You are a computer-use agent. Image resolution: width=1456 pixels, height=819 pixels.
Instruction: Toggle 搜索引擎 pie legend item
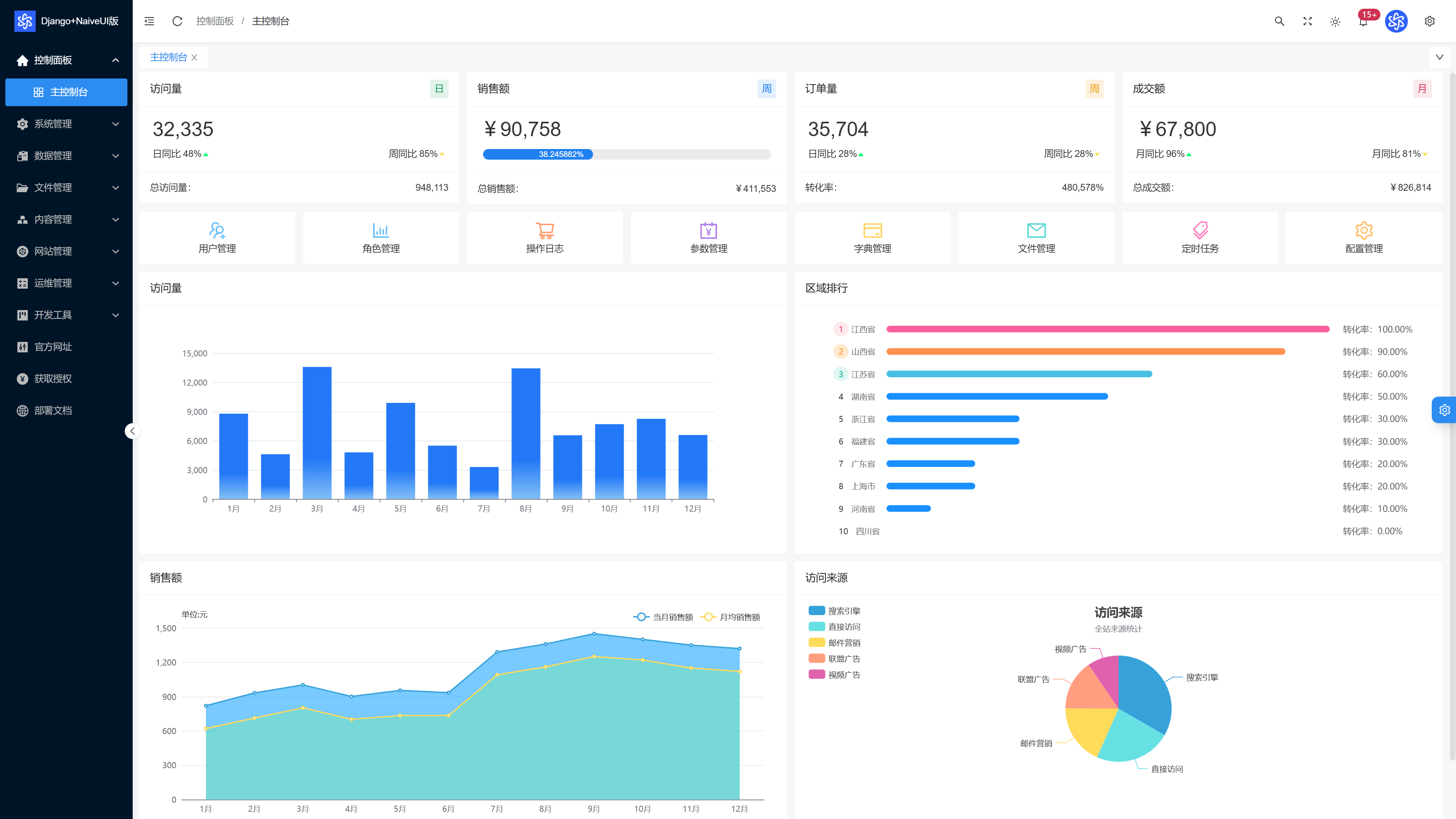pos(834,610)
